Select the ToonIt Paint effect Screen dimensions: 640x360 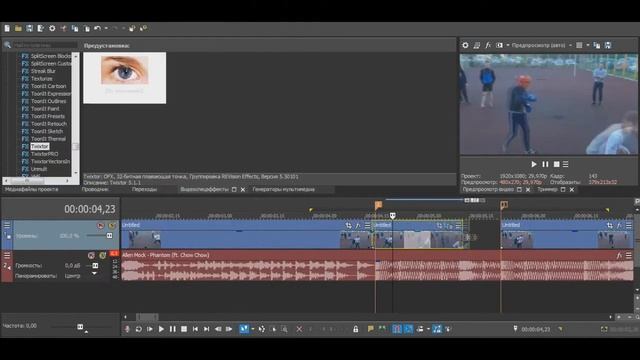(45, 109)
